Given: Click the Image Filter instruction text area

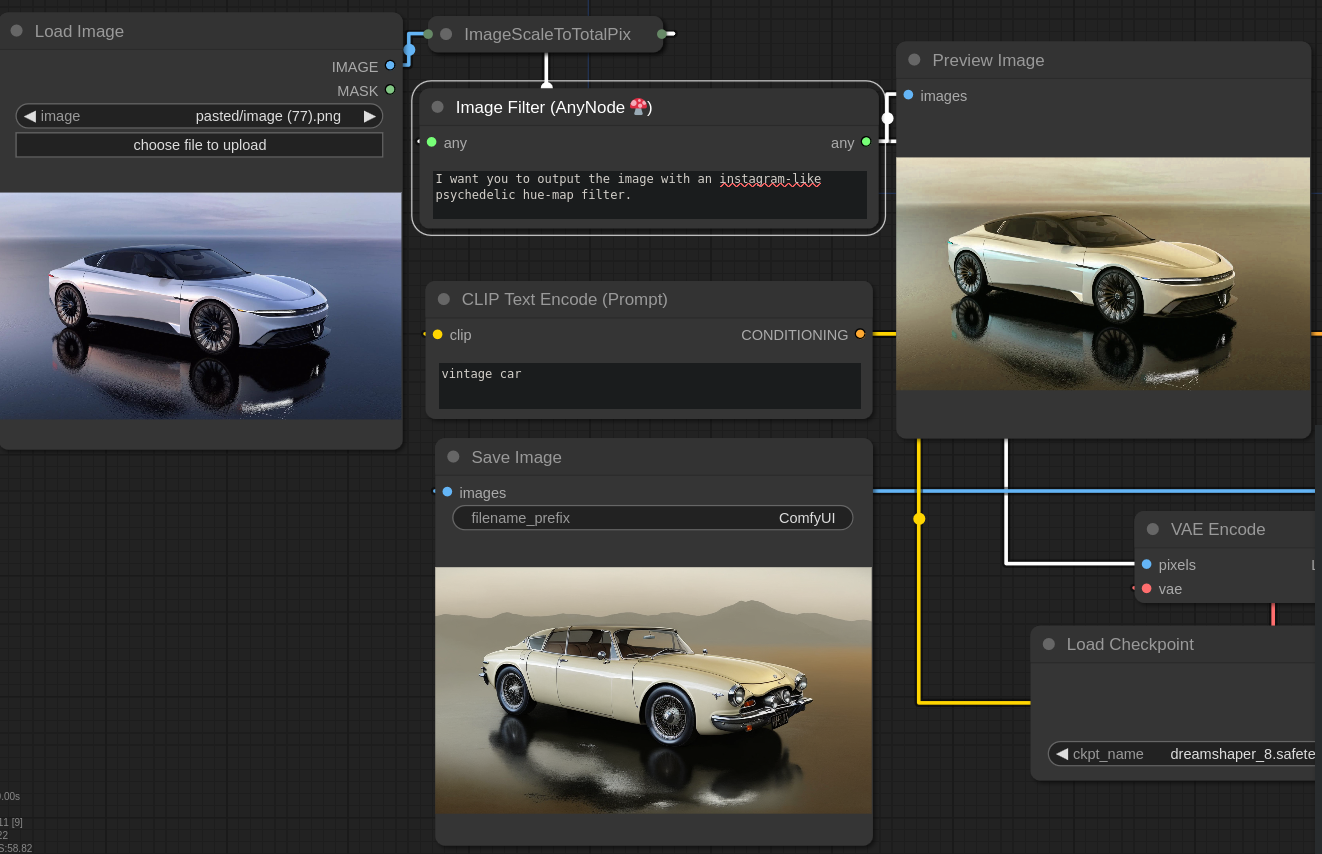Looking at the screenshot, I should click(x=649, y=194).
